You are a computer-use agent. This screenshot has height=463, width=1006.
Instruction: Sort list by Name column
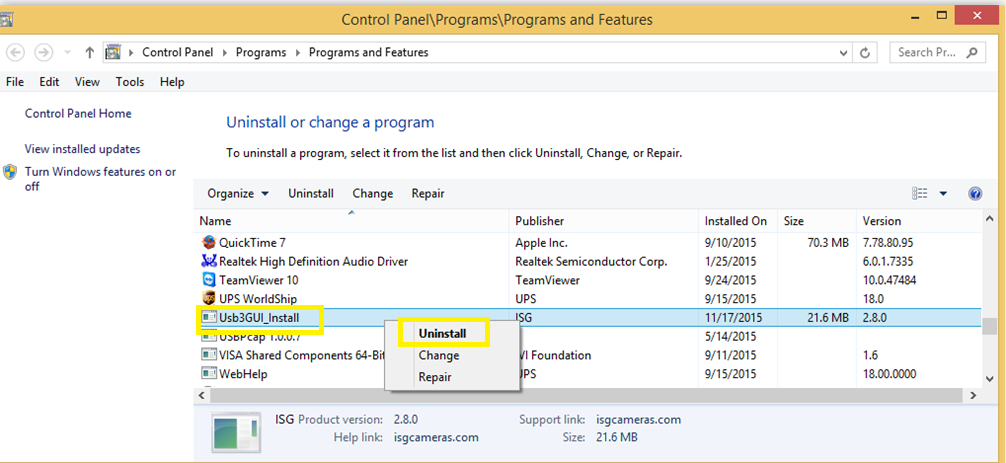click(x=352, y=221)
